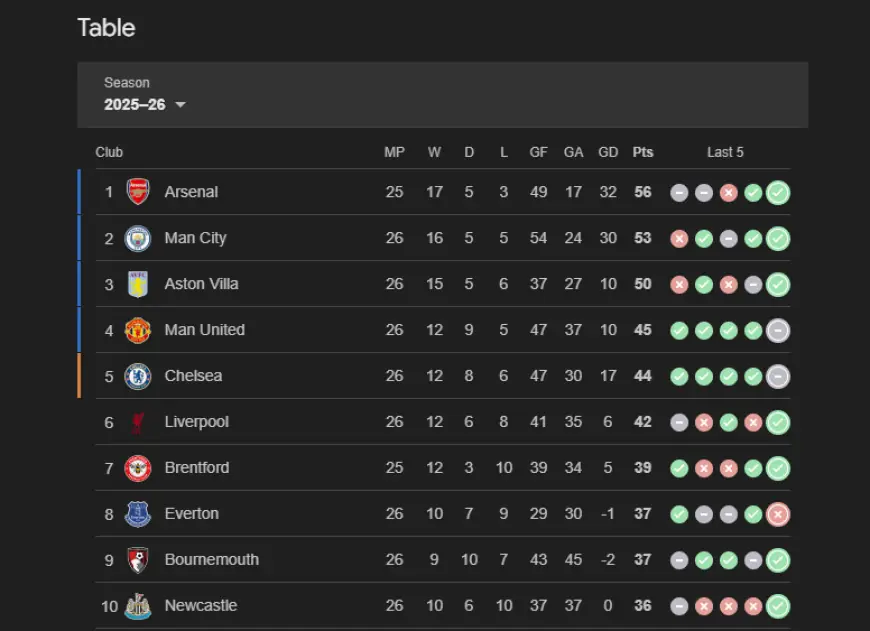Select the Everton crest
The height and width of the screenshot is (631, 870).
137,514
